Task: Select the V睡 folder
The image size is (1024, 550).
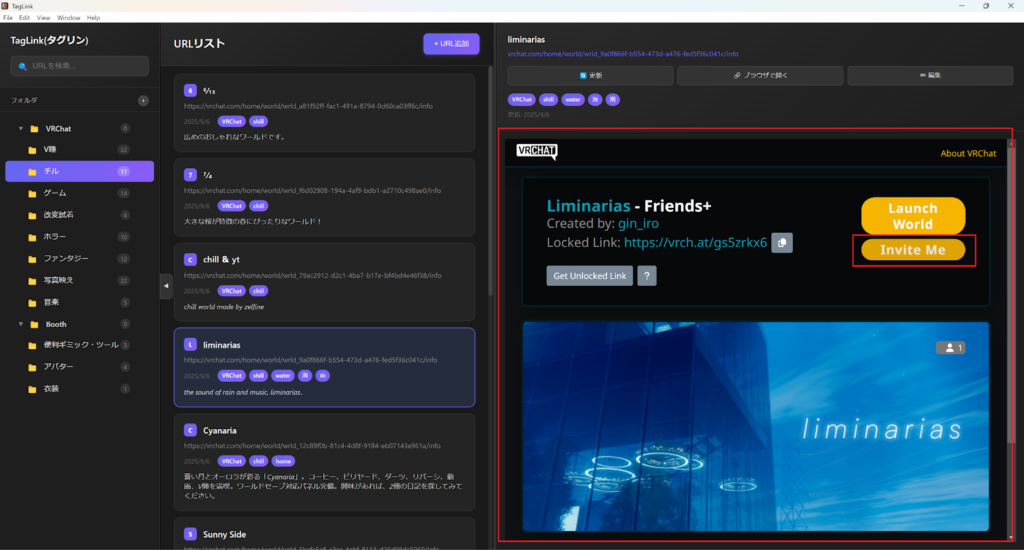Action: [x=80, y=150]
